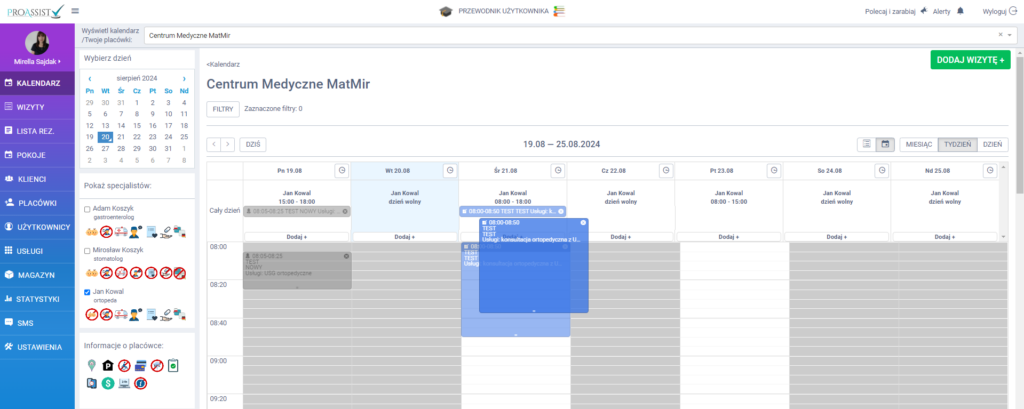Enable the Mirosław Koszyk specialist checkbox

[88, 251]
